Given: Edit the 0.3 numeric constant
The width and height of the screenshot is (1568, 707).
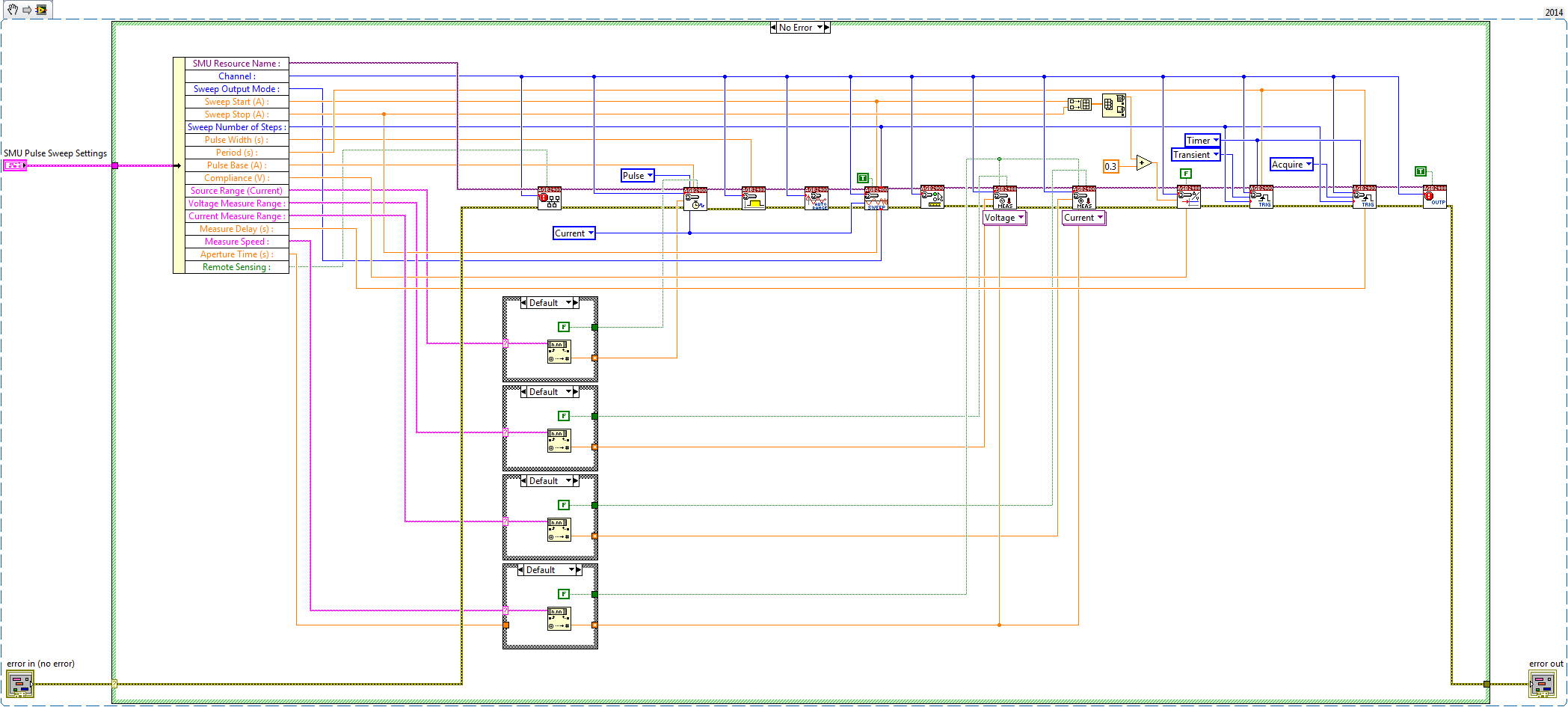Looking at the screenshot, I should 1111,166.
